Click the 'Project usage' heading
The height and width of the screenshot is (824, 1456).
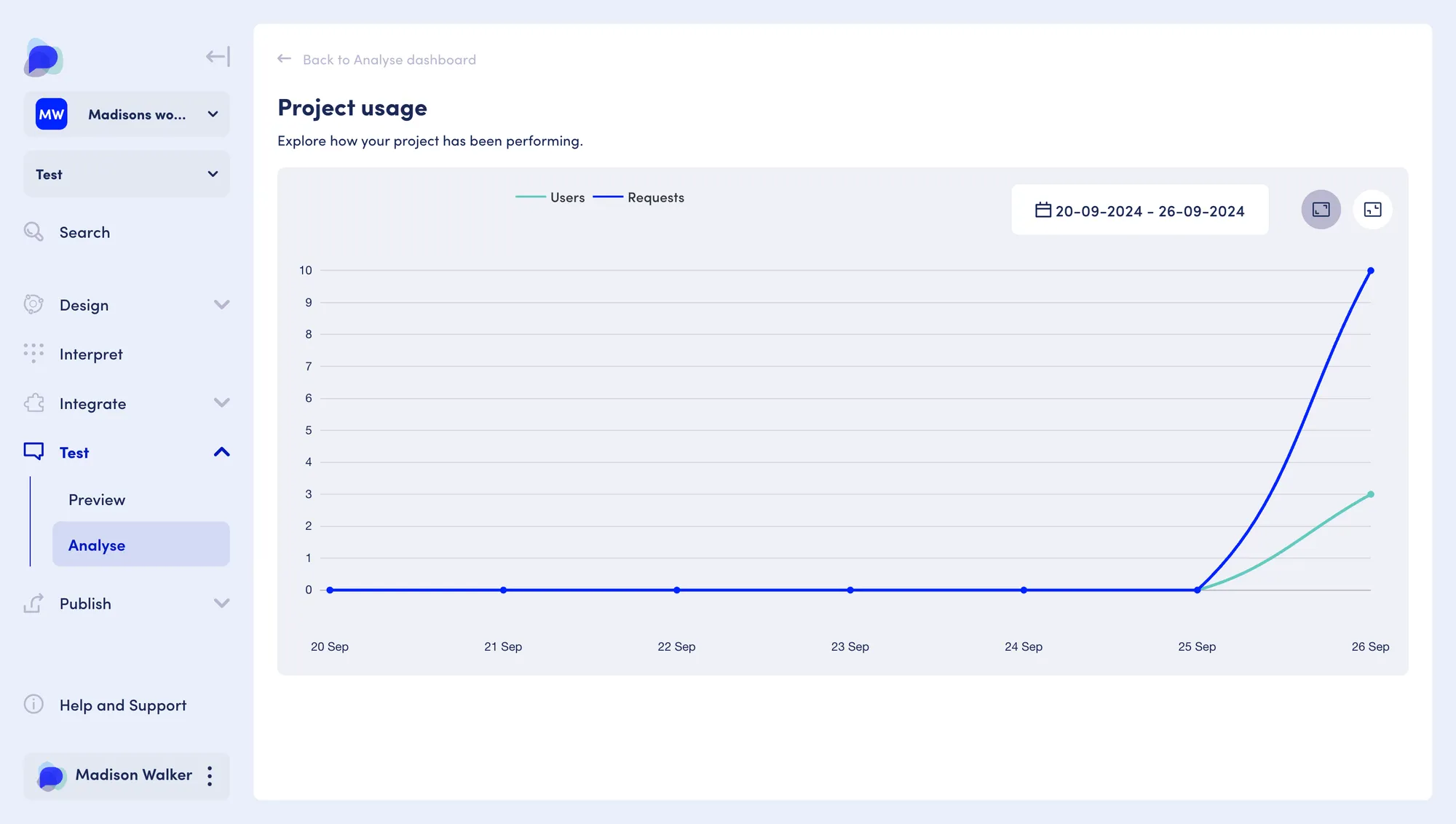pos(352,108)
